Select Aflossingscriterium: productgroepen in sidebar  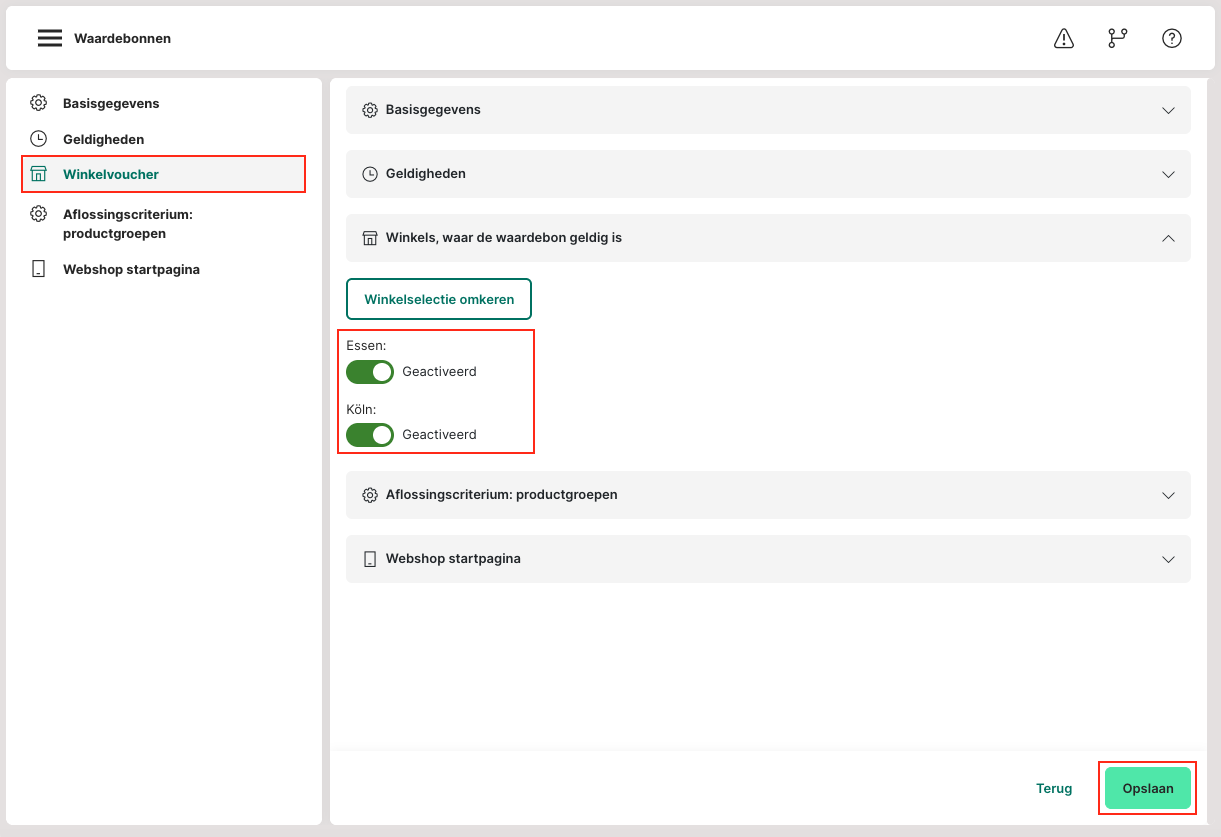(127, 223)
